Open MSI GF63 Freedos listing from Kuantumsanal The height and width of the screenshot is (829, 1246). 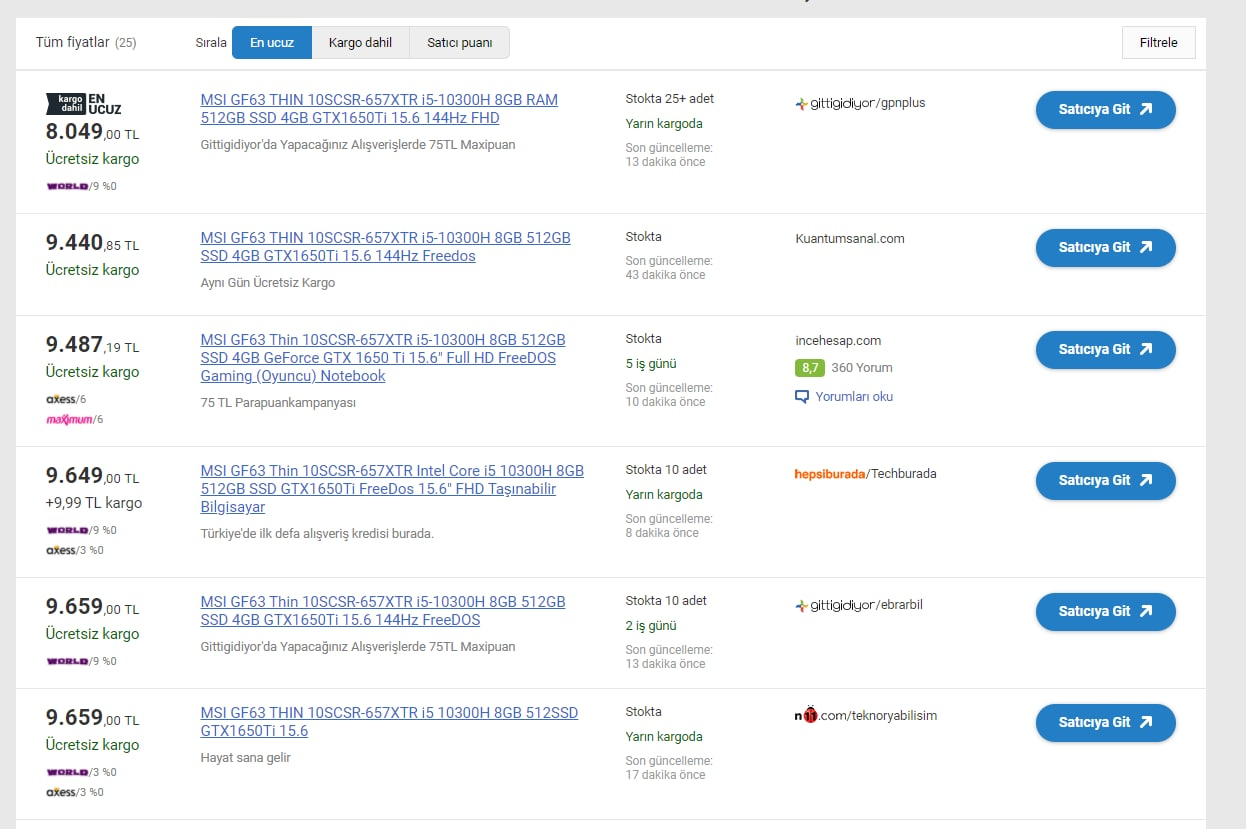(x=385, y=247)
